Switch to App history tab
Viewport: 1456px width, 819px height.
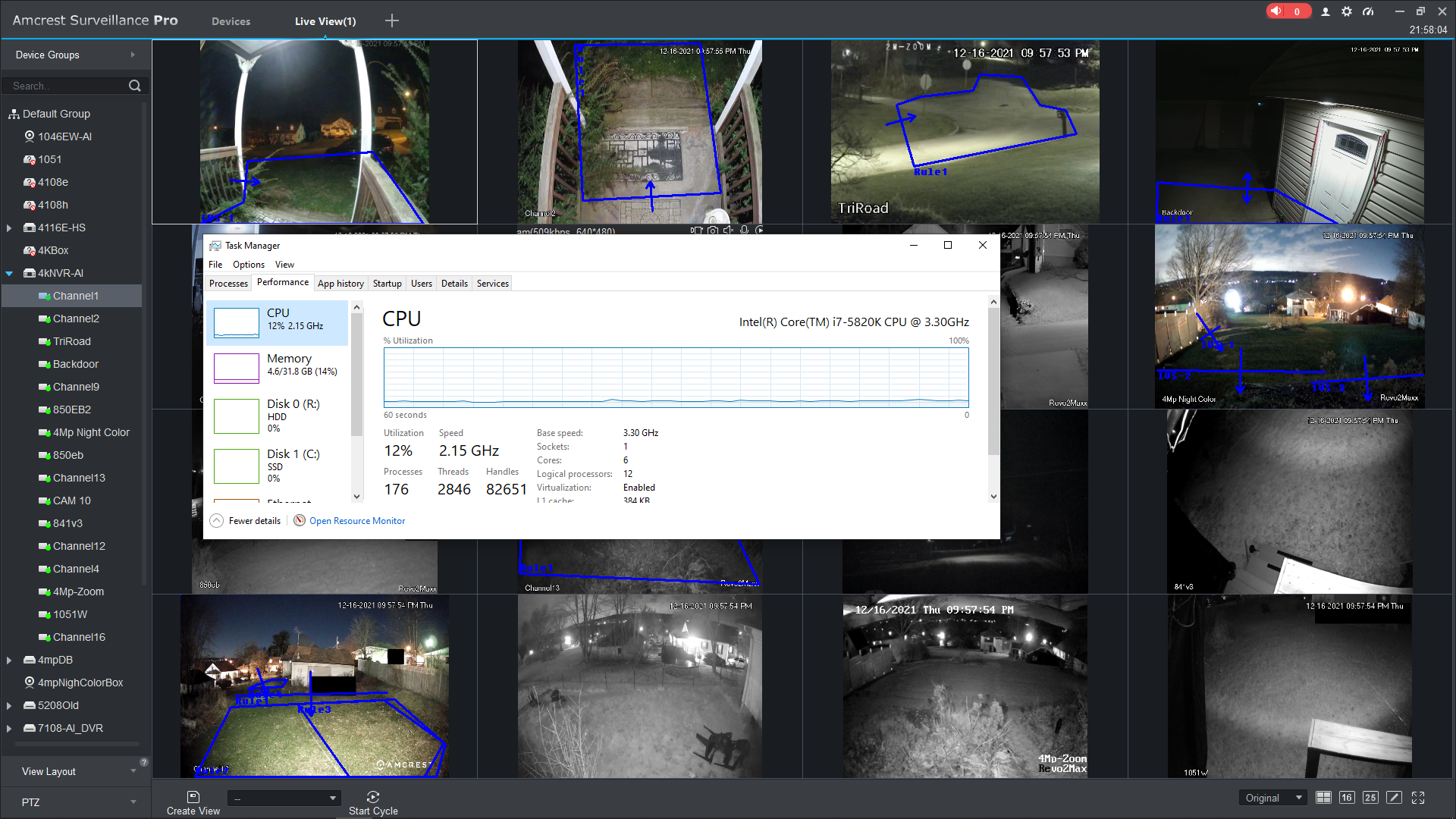[x=340, y=284]
